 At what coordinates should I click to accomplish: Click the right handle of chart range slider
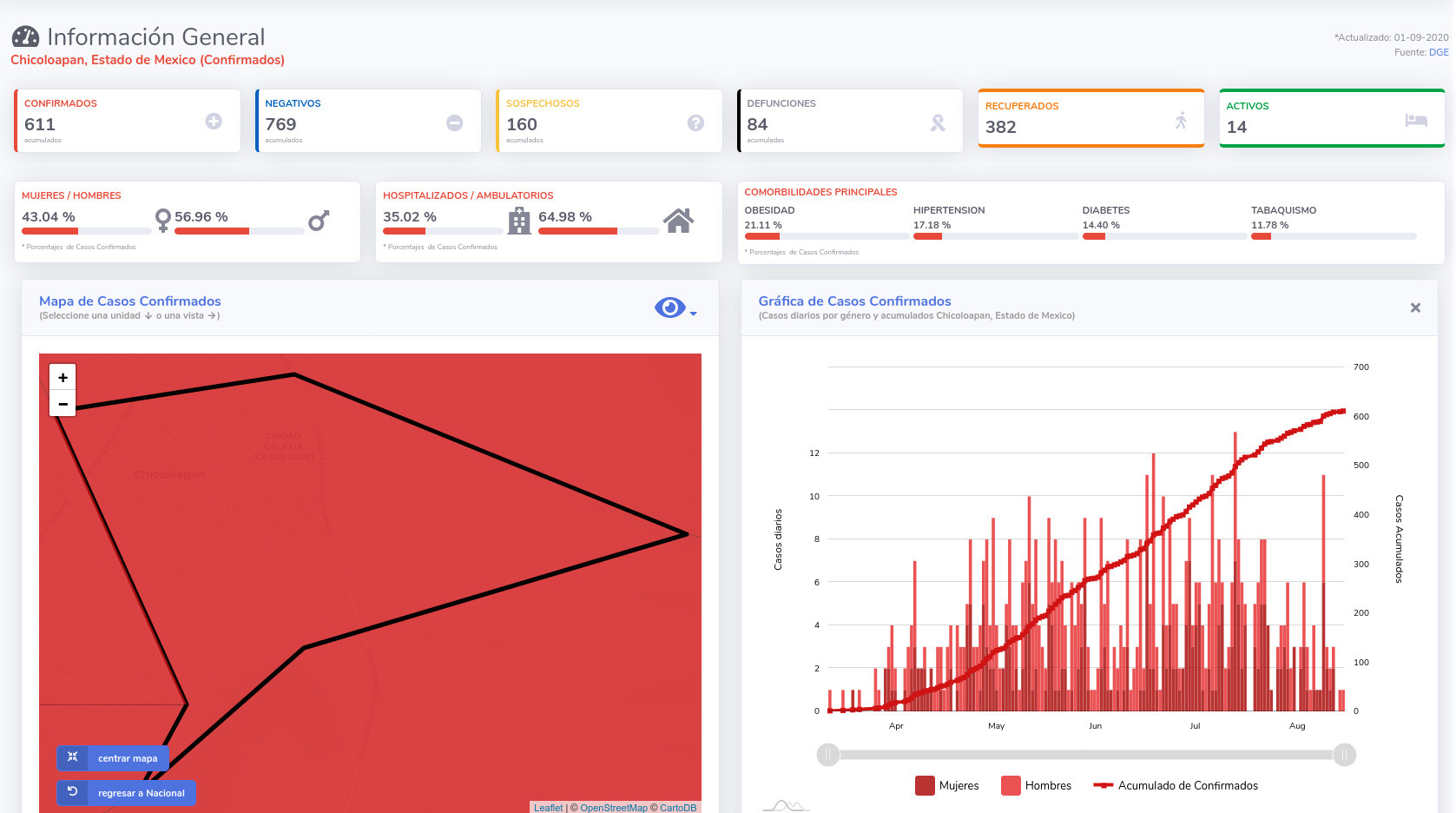click(x=1345, y=755)
